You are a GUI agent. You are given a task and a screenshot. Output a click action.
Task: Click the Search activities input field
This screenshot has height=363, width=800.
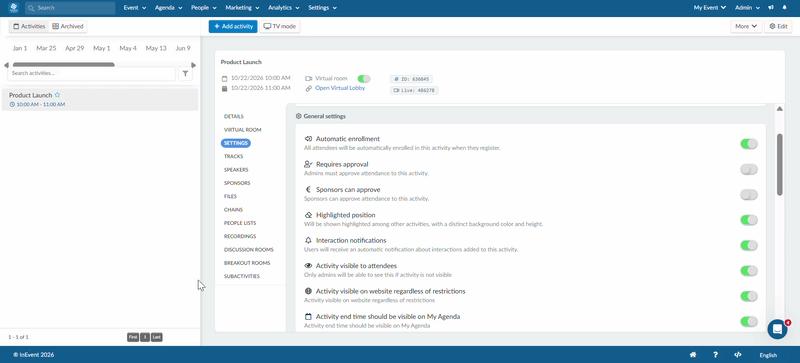[91, 74]
